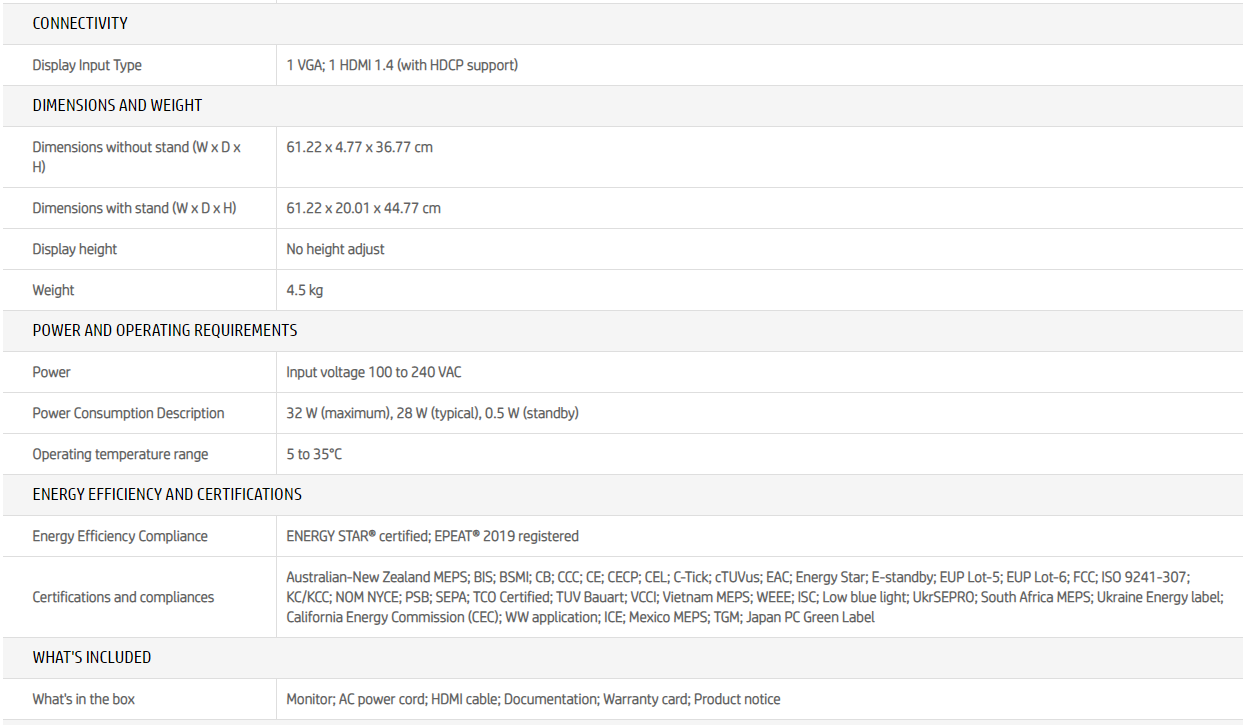Click the POWER AND OPERATING REQUIREMENTS header
Viewport: 1246px width, 725px height.
pyautogui.click(x=165, y=330)
